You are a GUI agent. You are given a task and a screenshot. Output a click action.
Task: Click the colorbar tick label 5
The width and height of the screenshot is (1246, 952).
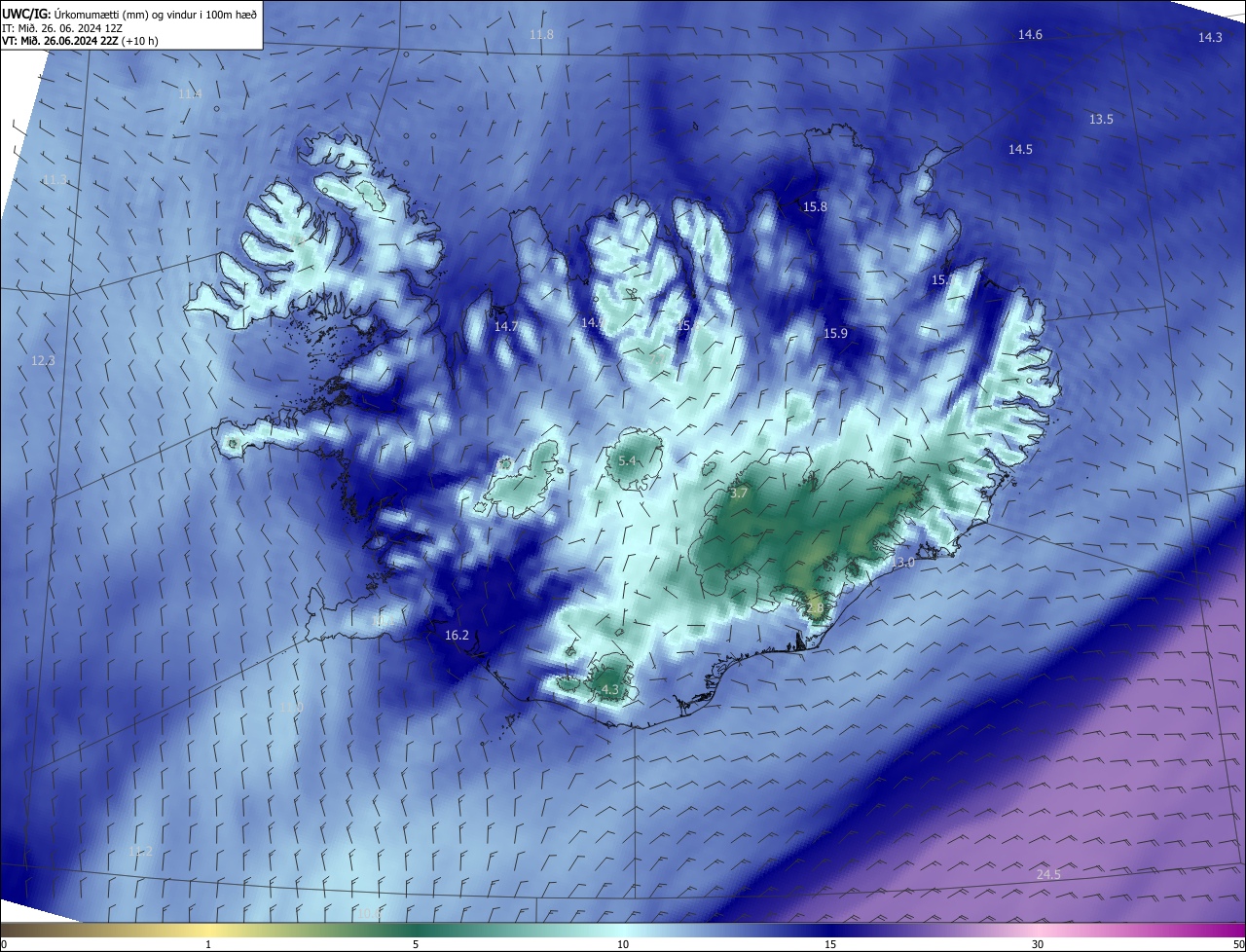[416, 945]
